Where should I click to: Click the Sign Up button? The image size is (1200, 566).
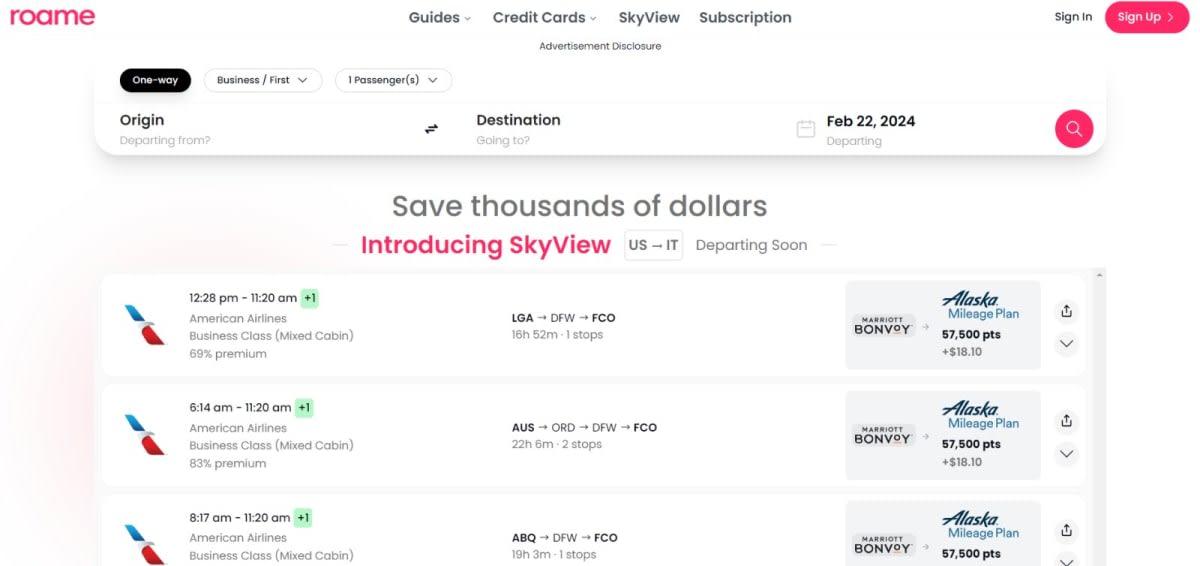1146,17
